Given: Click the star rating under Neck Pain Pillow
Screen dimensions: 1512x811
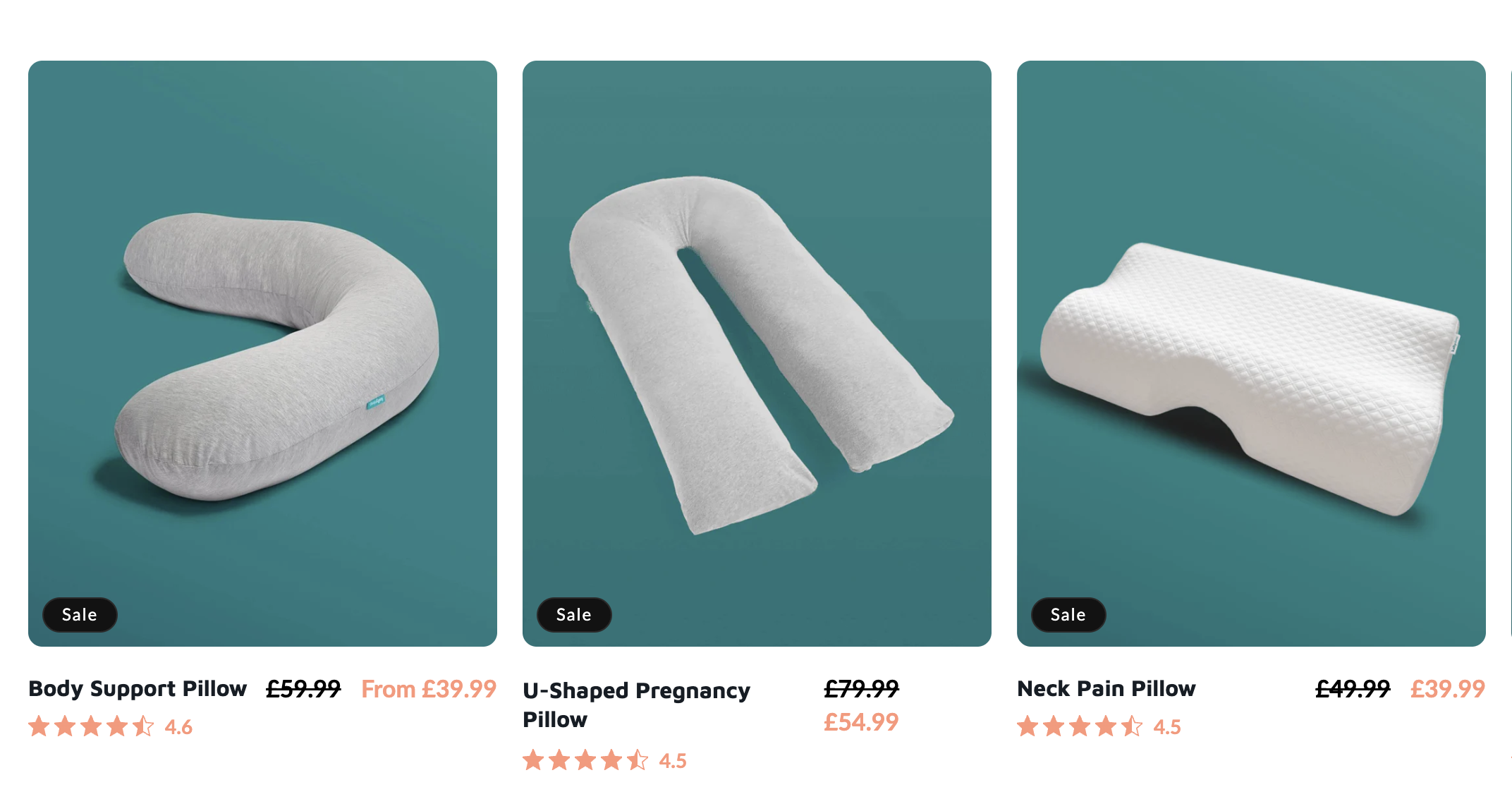Looking at the screenshot, I should coord(1080,726).
